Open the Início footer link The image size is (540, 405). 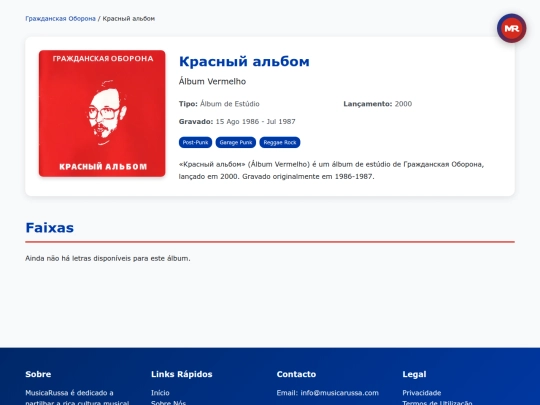(x=160, y=393)
